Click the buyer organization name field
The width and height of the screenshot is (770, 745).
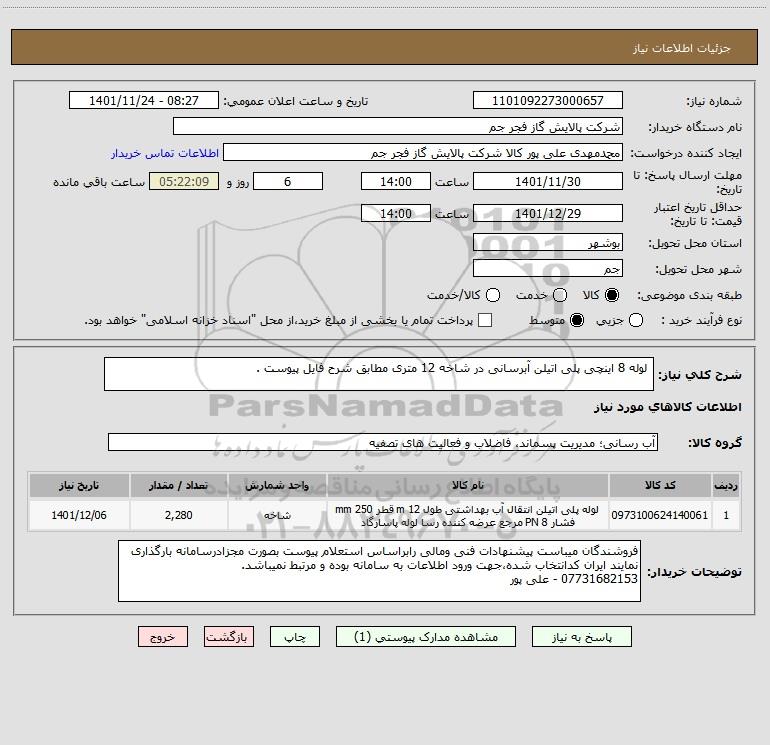point(398,126)
